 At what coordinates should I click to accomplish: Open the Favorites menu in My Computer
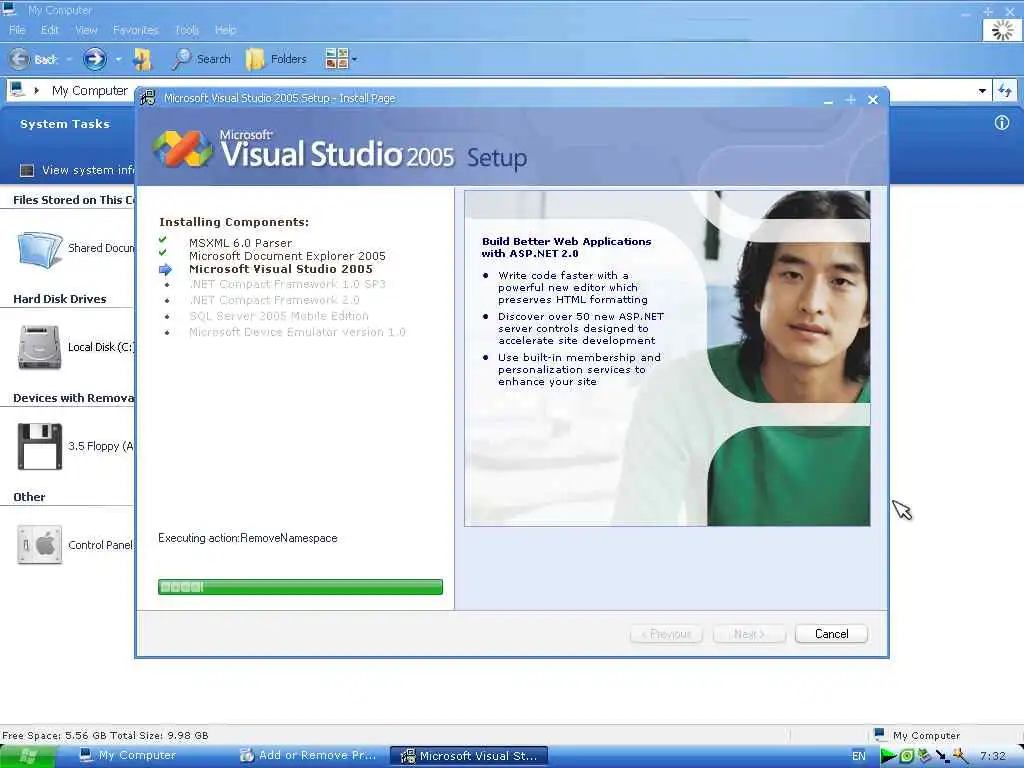135,29
